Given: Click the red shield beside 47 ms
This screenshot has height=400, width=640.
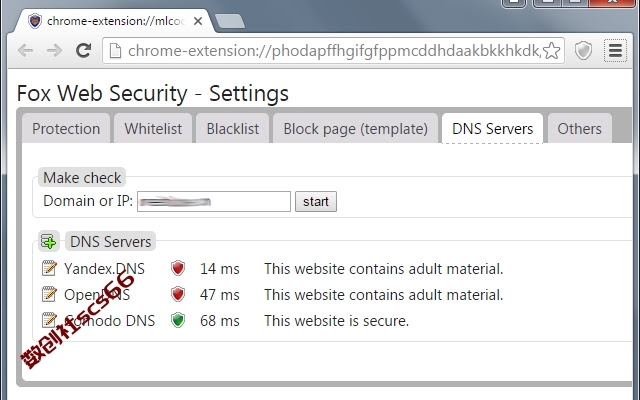Looking at the screenshot, I should tap(178, 294).
